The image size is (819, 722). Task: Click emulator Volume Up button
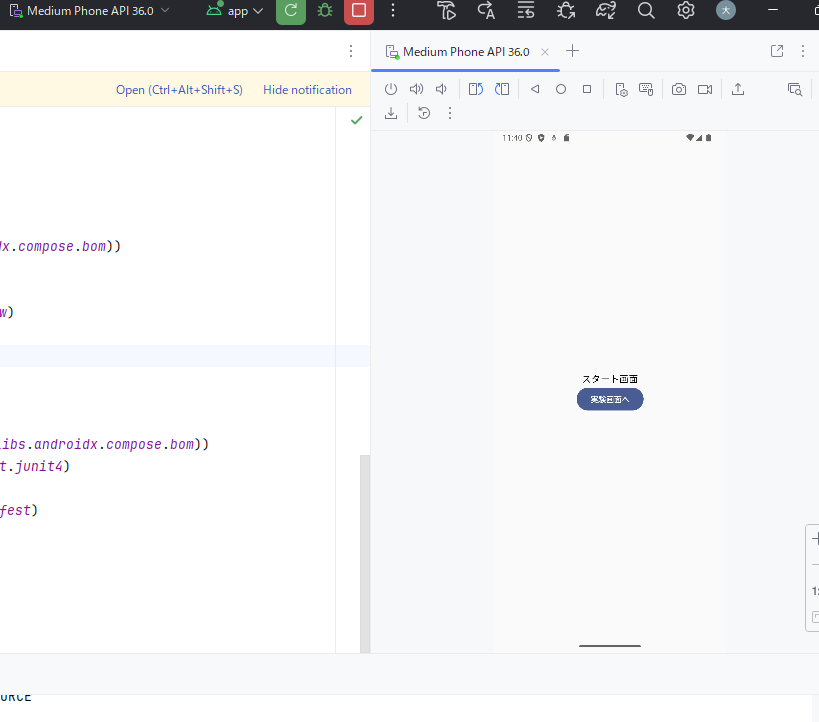coord(416,89)
